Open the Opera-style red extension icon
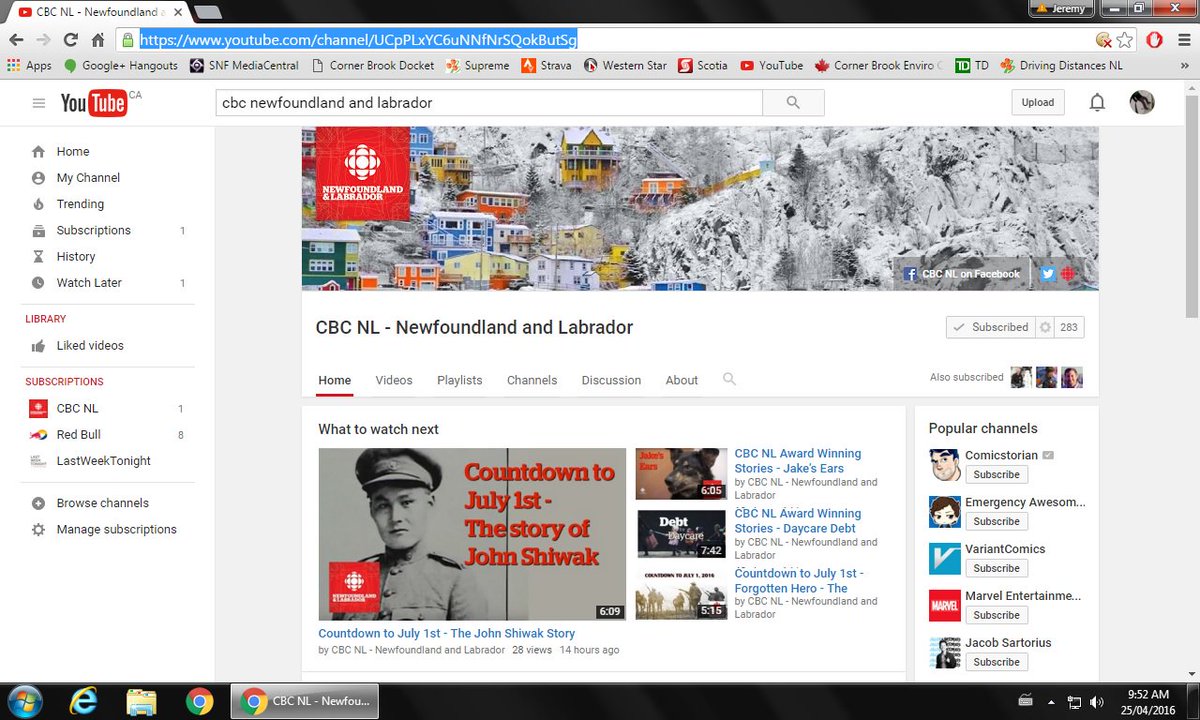The width and height of the screenshot is (1200, 720). pos(1154,40)
